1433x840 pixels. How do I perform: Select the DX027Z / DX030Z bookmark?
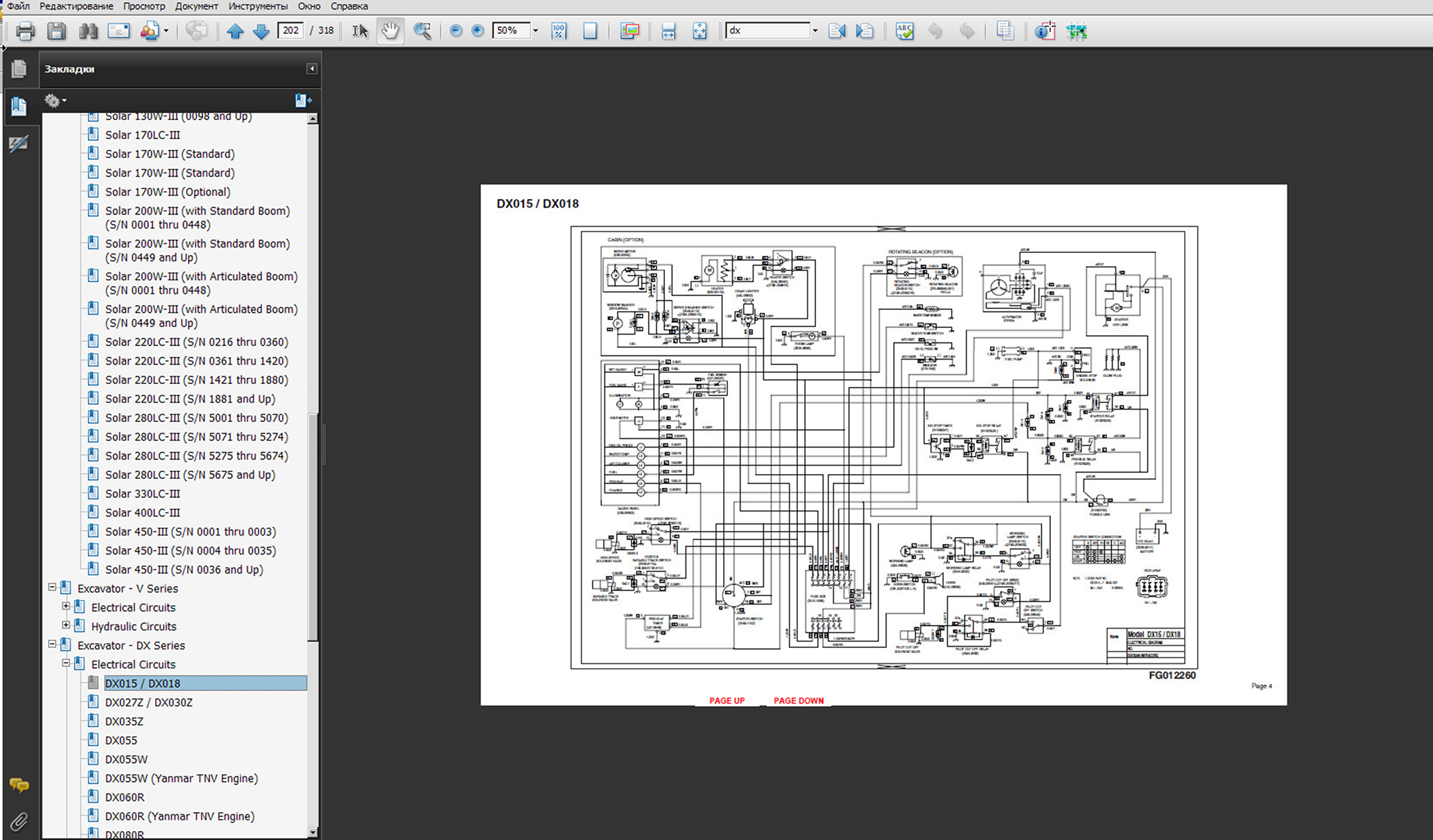[148, 702]
